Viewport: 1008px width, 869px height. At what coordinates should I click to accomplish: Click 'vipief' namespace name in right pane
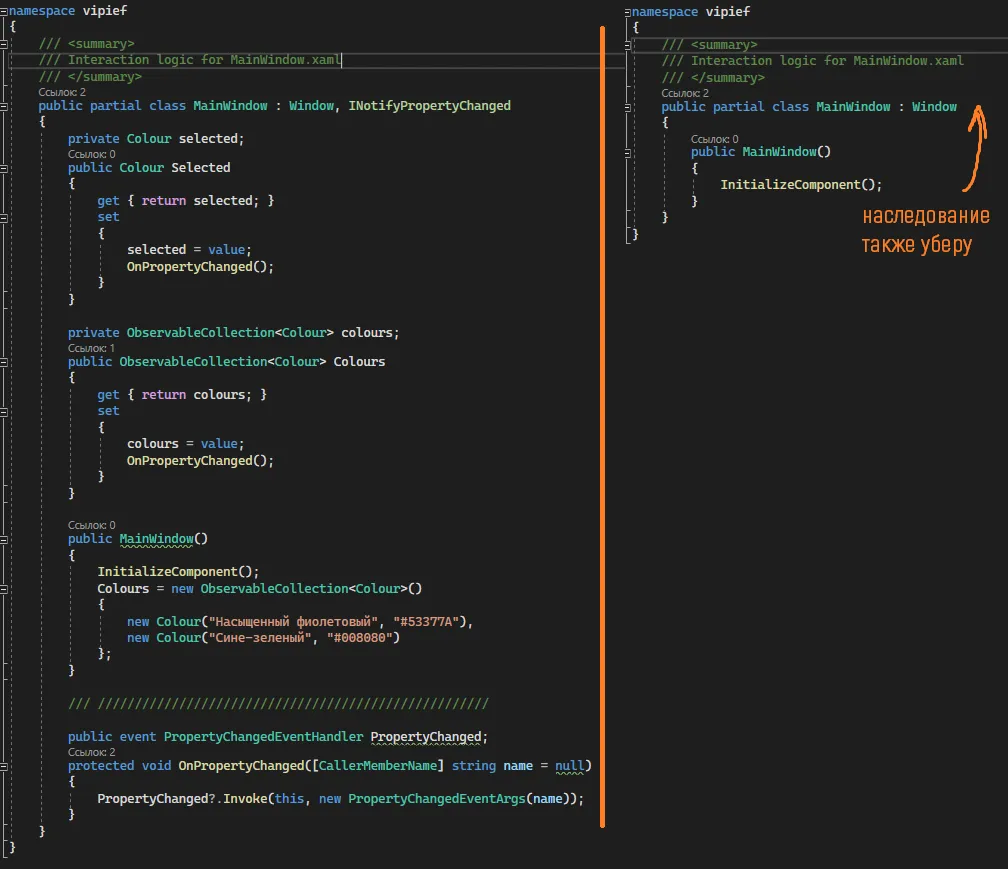[x=728, y=12]
